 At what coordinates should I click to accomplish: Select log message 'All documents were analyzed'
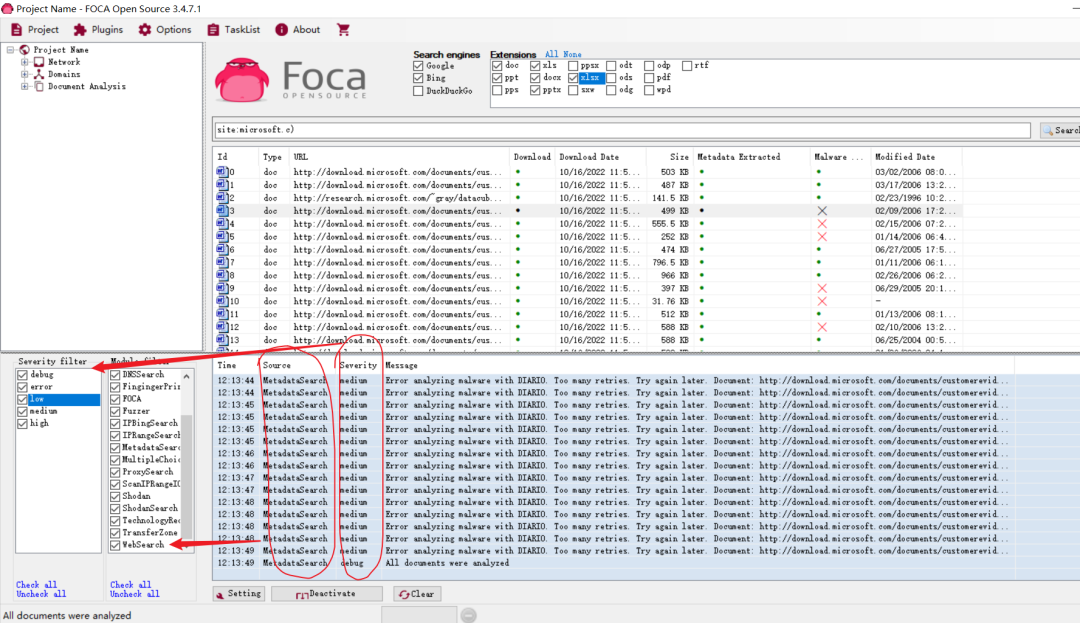tap(447, 563)
